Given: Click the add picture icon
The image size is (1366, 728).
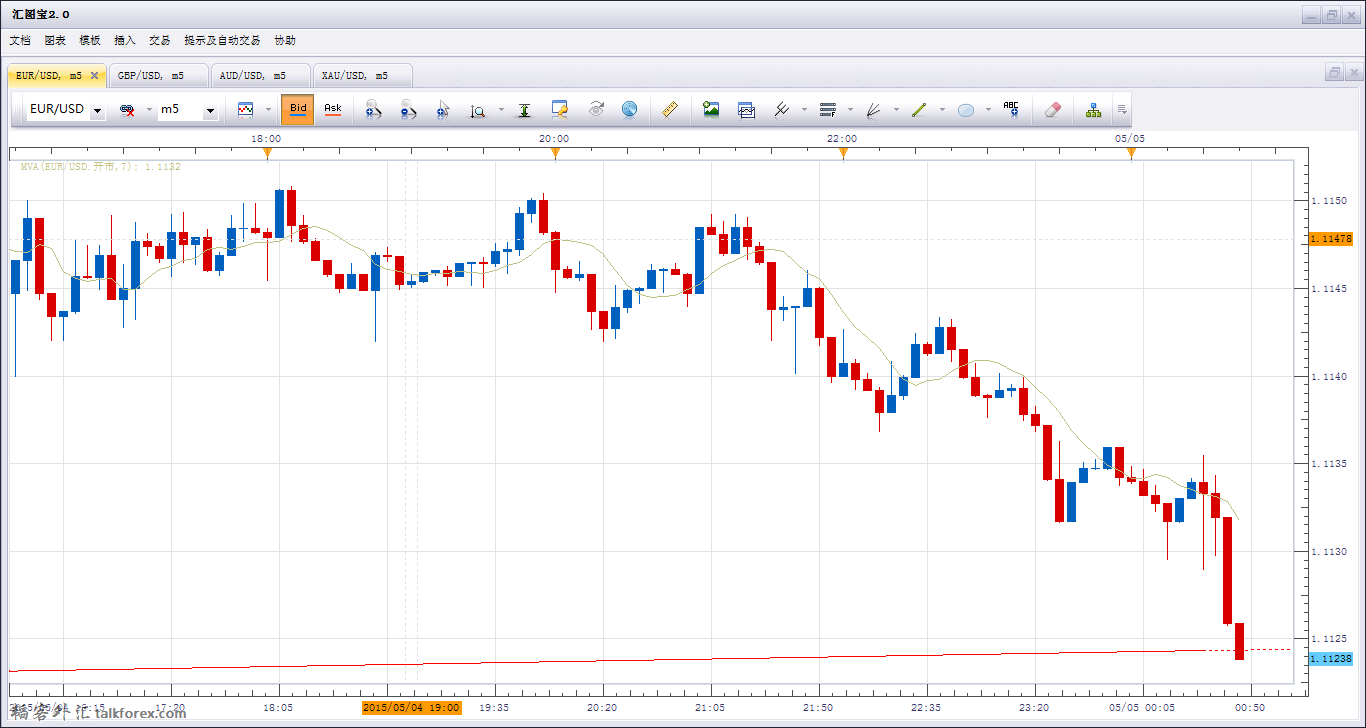Looking at the screenshot, I should pos(711,109).
